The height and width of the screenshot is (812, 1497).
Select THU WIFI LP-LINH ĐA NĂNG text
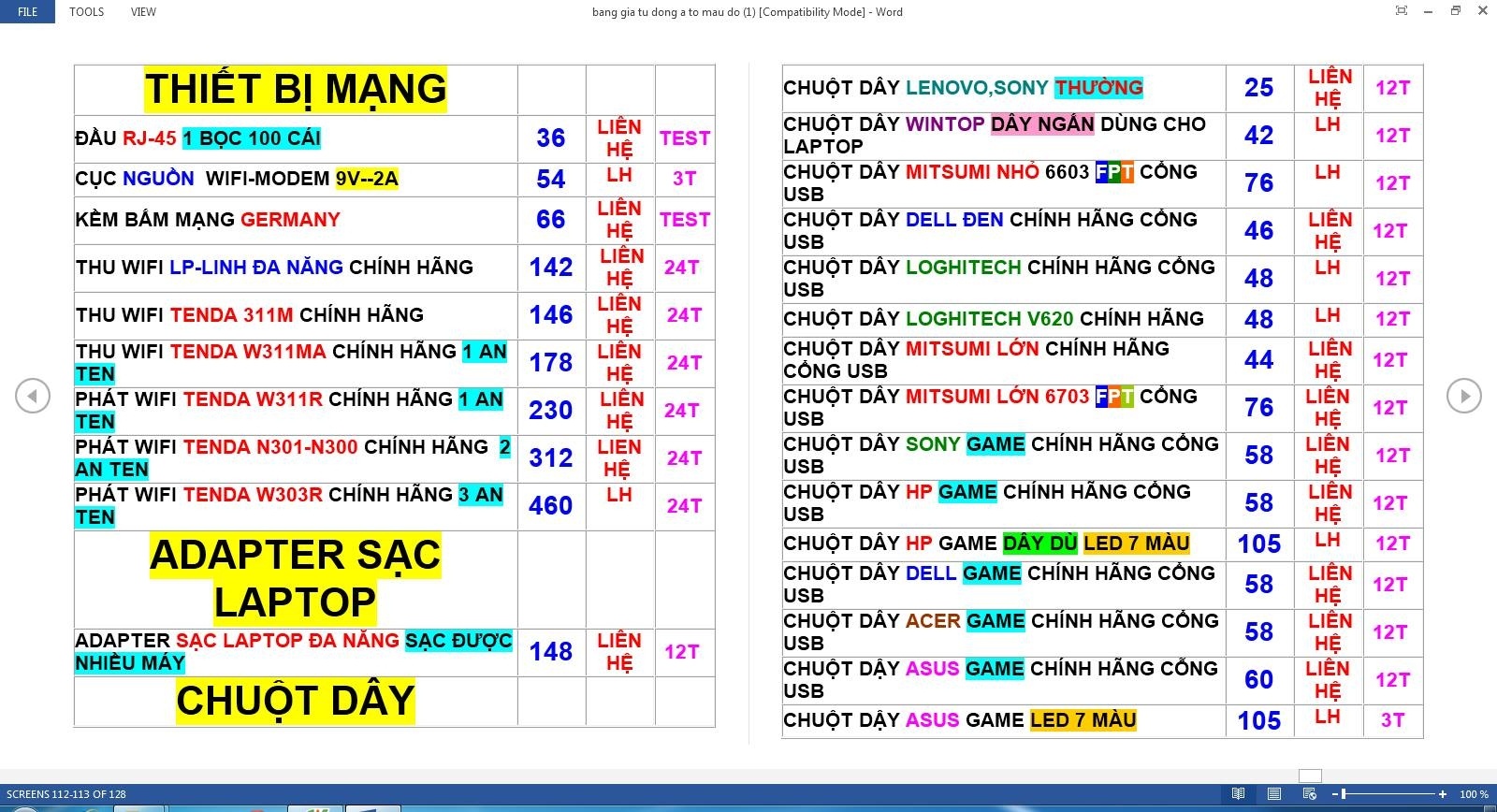point(274,268)
